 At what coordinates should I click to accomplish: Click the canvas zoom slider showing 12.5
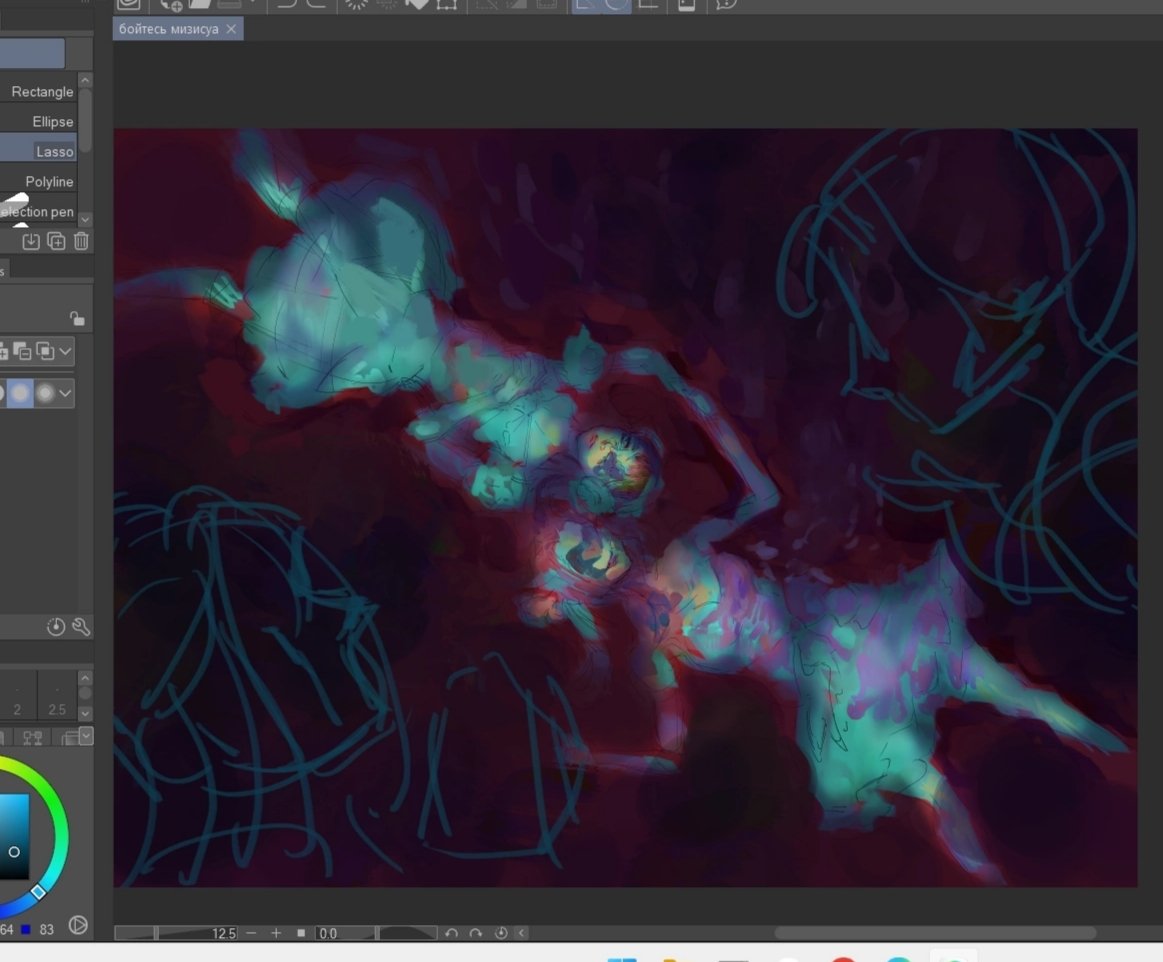[177, 933]
